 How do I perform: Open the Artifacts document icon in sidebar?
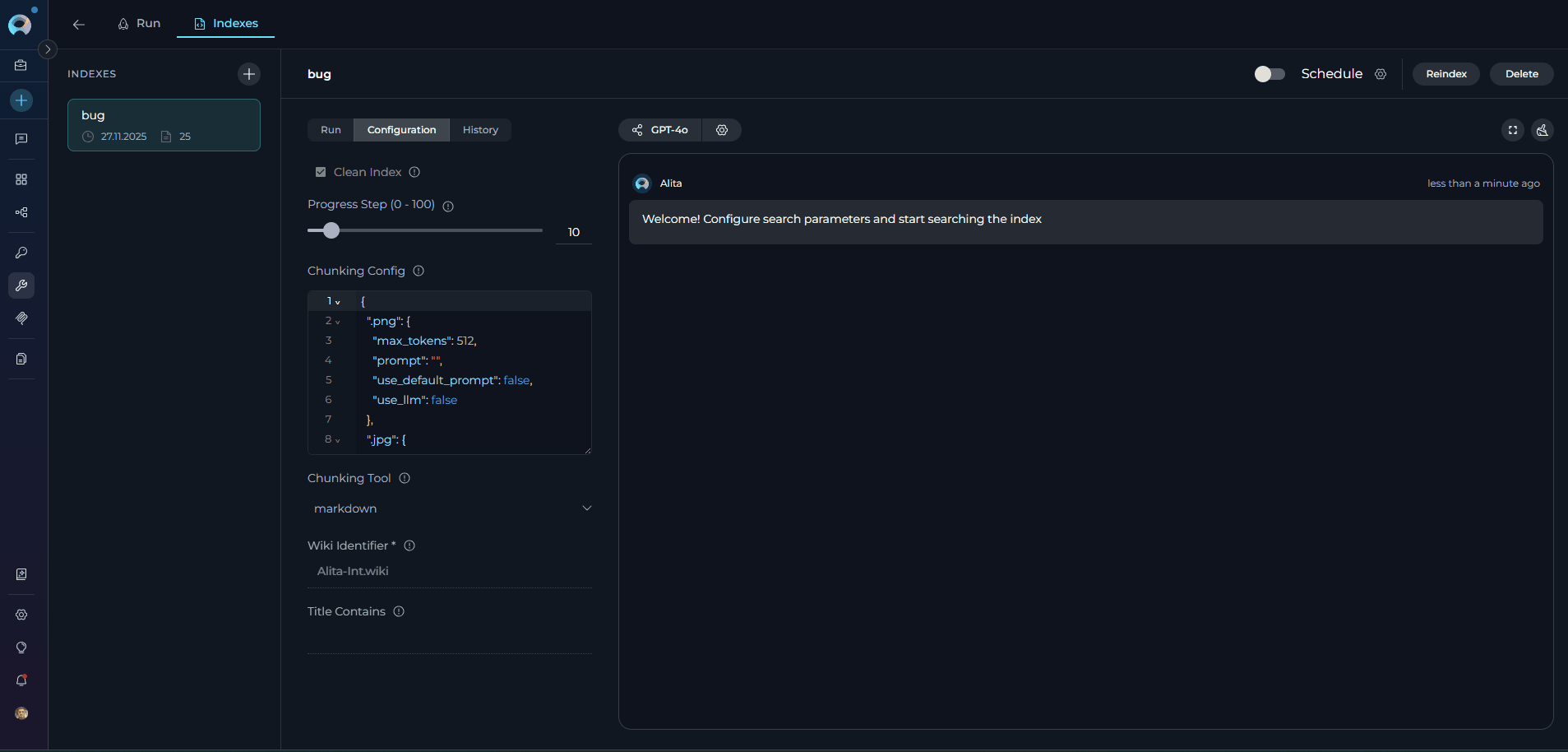[21, 359]
